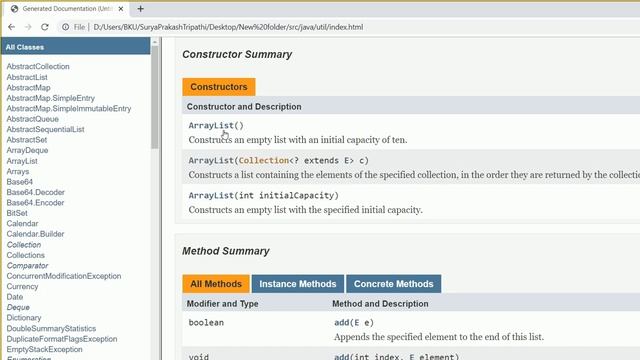Open Calendar class page
Viewport: 640px width, 360px height.
[22, 224]
